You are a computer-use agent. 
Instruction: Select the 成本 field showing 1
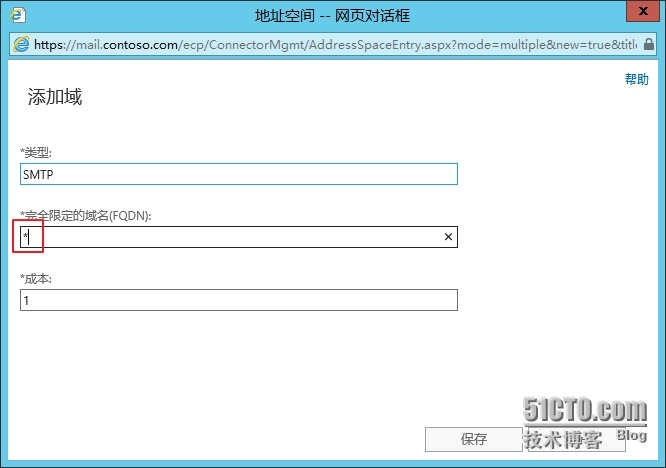238,300
